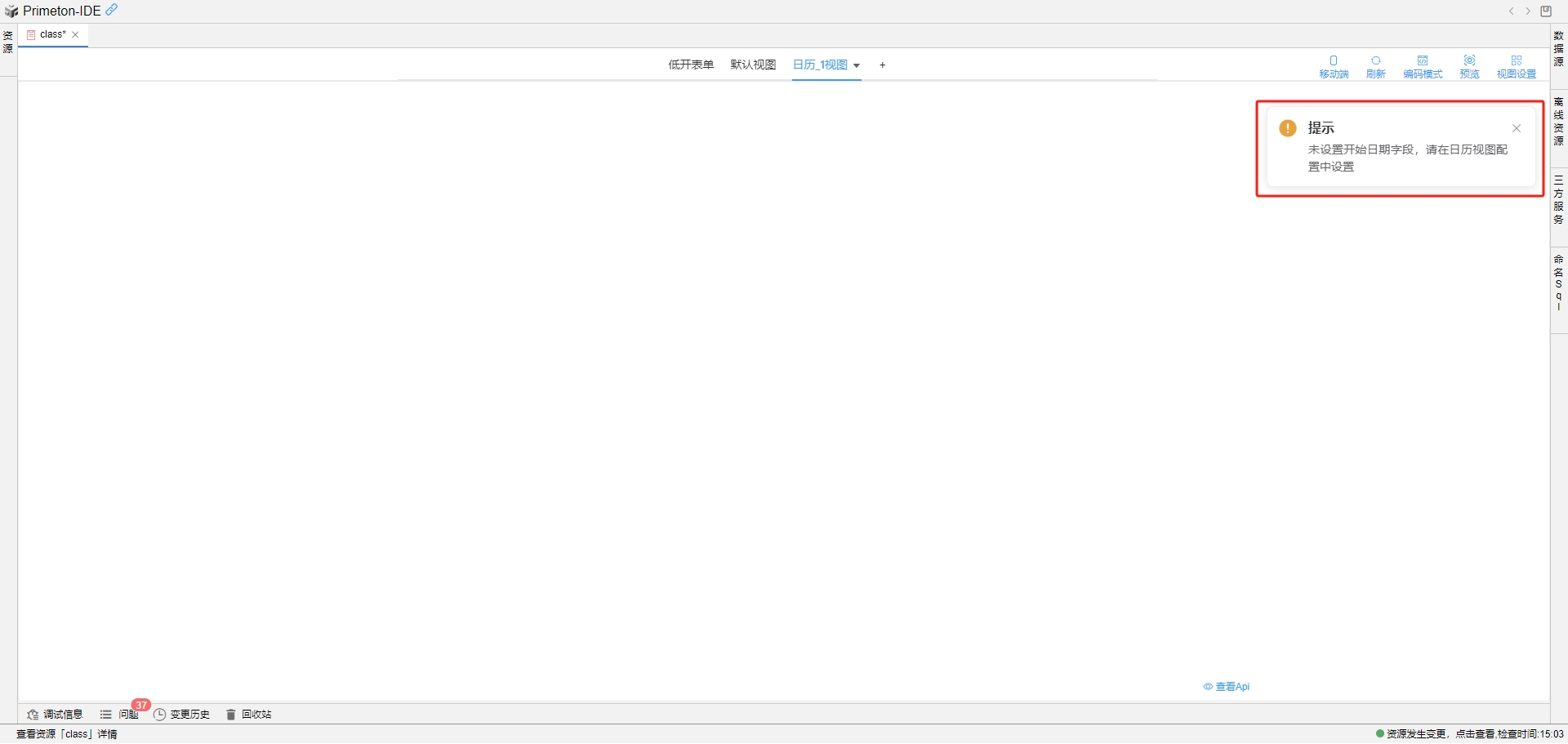Click the 查看Api link
1568x744 pixels.
pyautogui.click(x=1227, y=687)
